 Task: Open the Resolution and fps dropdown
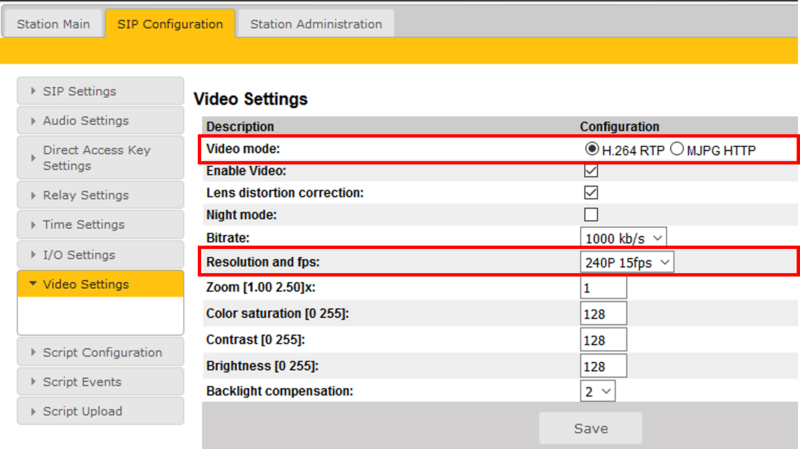[628, 262]
